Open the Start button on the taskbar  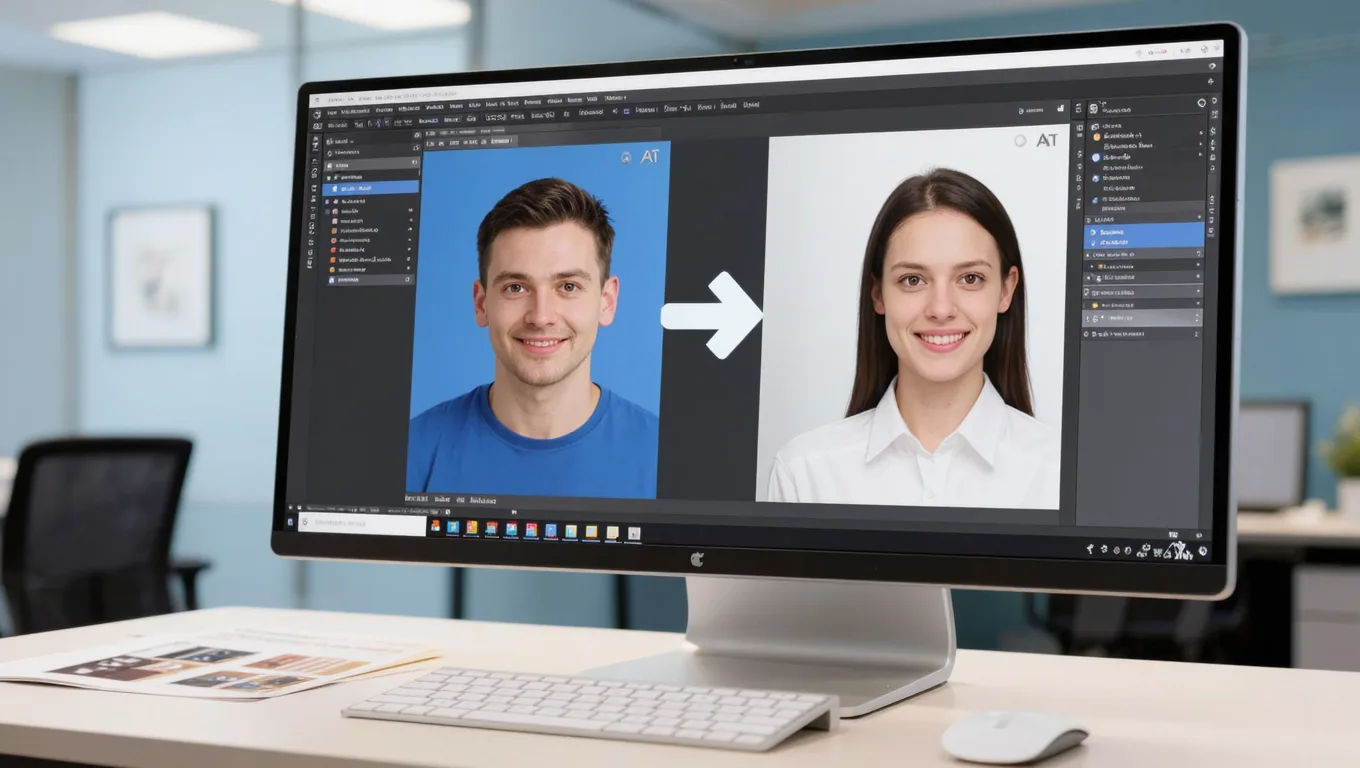[291, 522]
